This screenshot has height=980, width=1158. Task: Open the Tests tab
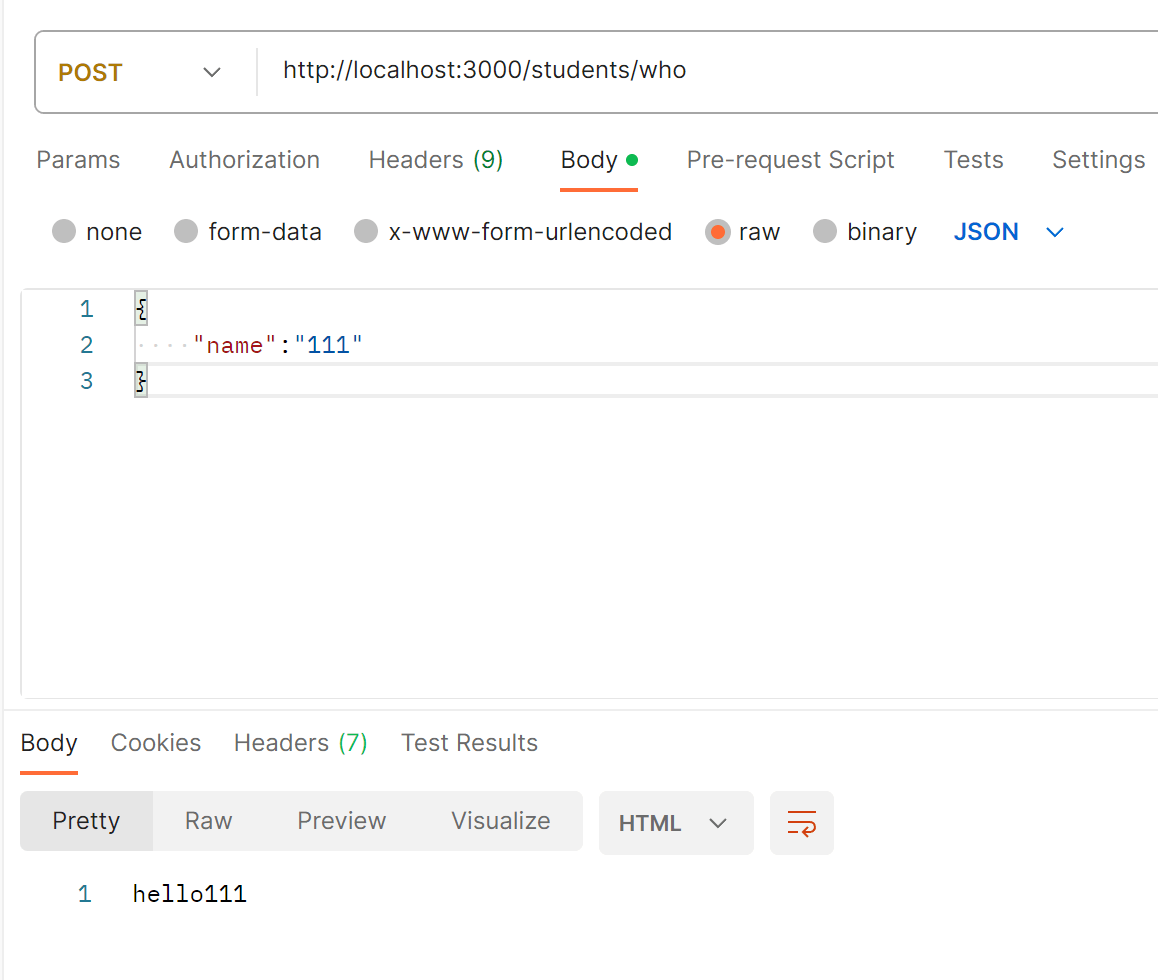pyautogui.click(x=973, y=160)
